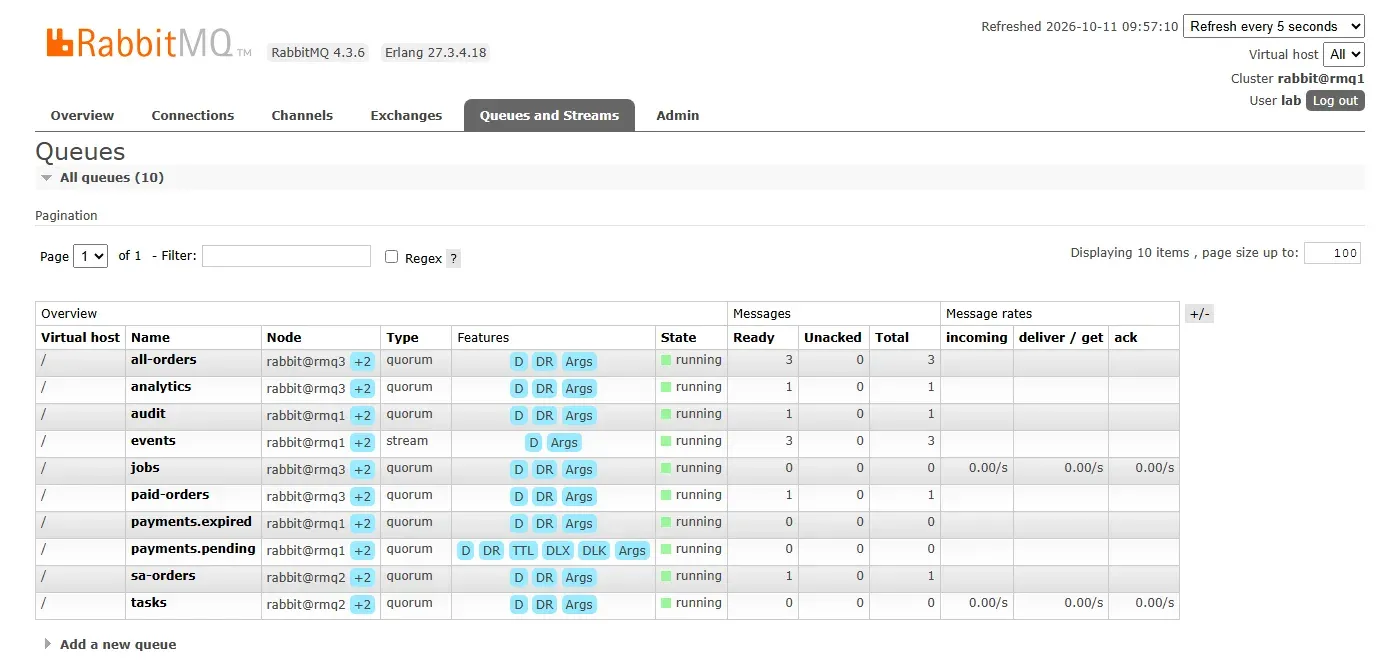Click the DLX feature badge on payments.pending
Screen dimensions: 1400x660
pos(557,550)
